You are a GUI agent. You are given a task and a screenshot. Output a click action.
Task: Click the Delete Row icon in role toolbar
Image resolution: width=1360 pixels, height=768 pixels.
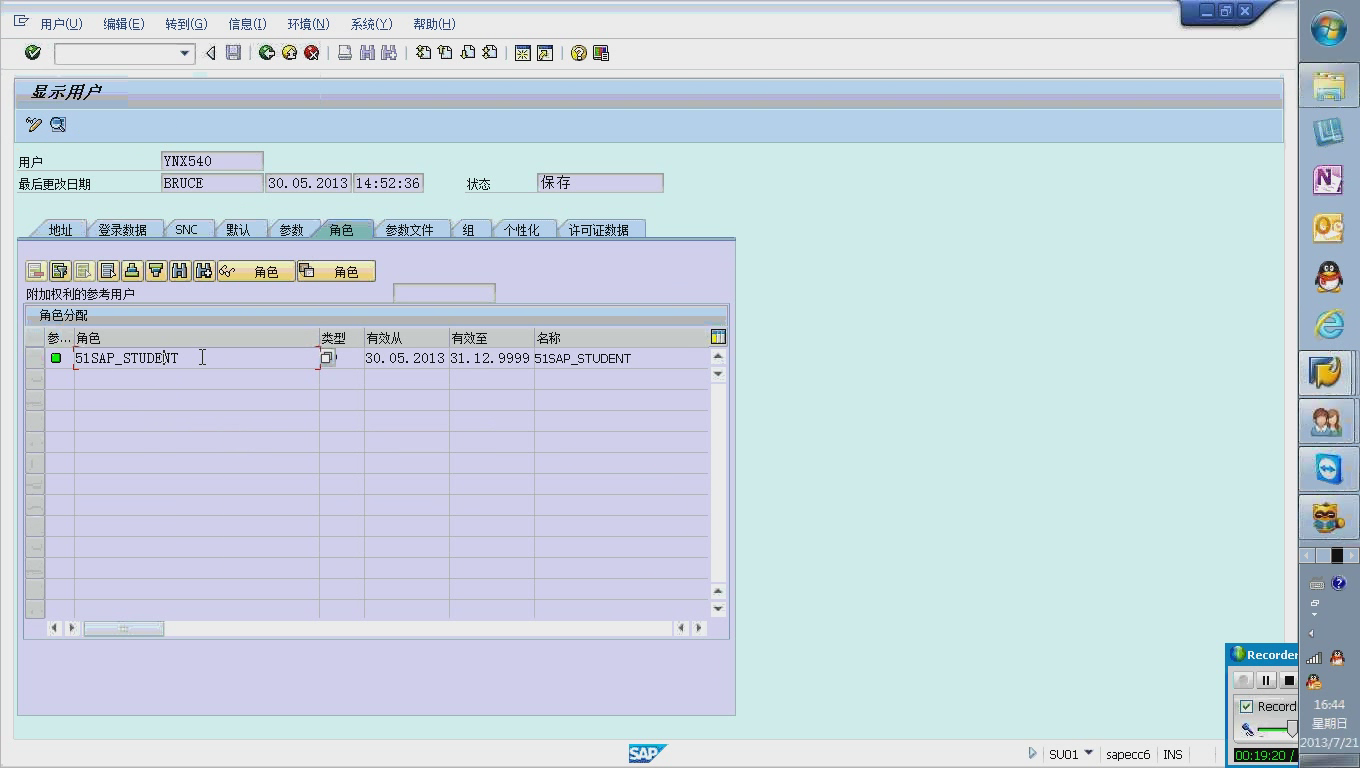point(36,271)
